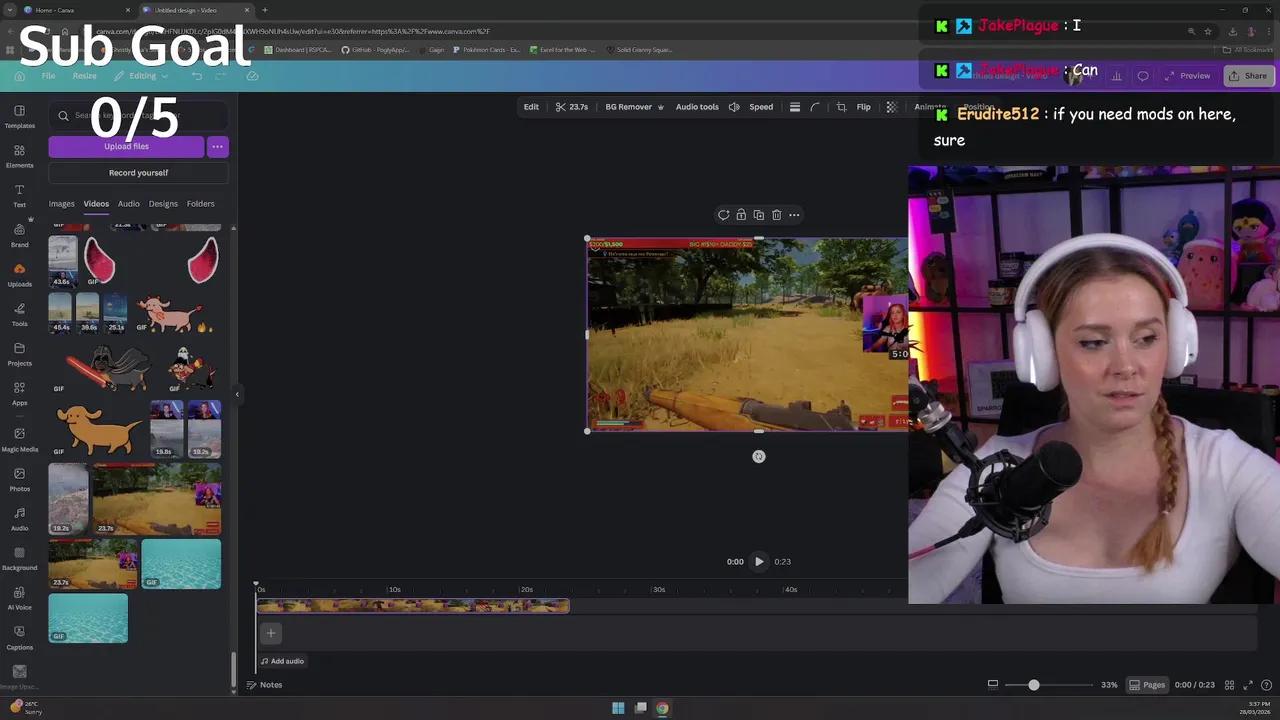Screen dimensions: 1280x720
Task: Click the Edit button in the toolbar
Action: tap(531, 107)
